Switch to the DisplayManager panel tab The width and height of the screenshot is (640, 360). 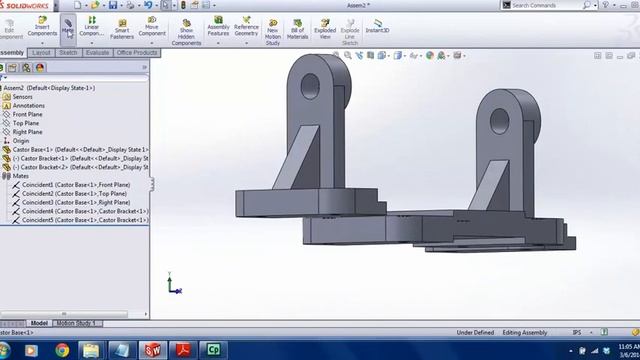pos(40,68)
